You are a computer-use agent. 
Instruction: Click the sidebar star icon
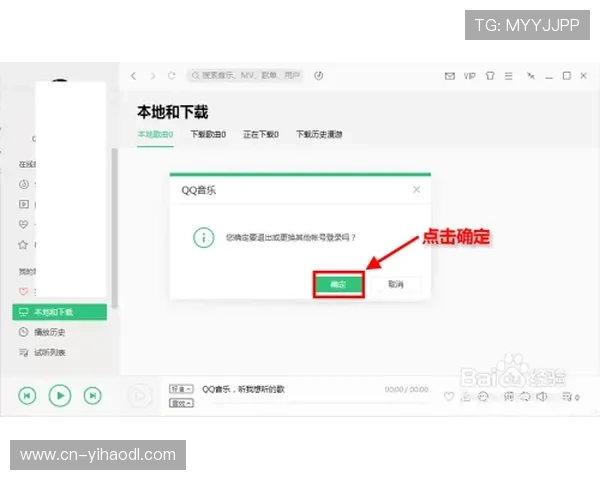click(23, 245)
